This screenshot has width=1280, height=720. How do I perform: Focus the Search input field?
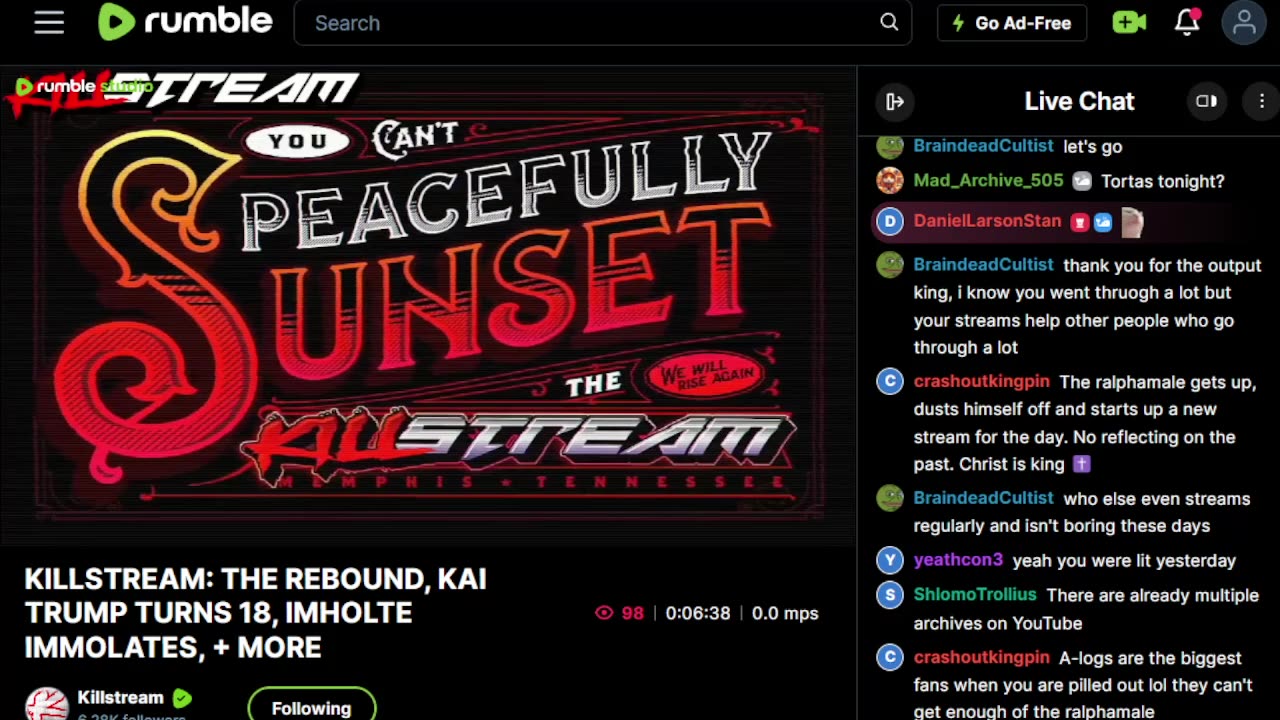(x=590, y=23)
